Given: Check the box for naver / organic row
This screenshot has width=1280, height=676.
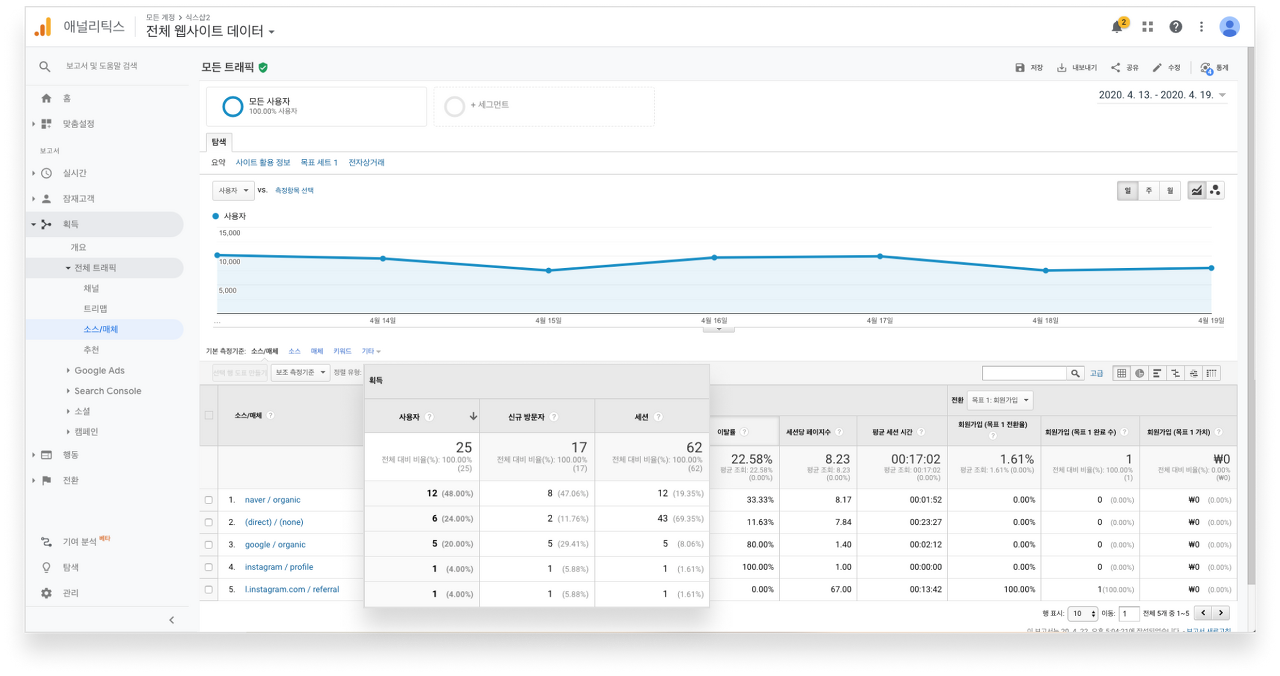Looking at the screenshot, I should [209, 500].
